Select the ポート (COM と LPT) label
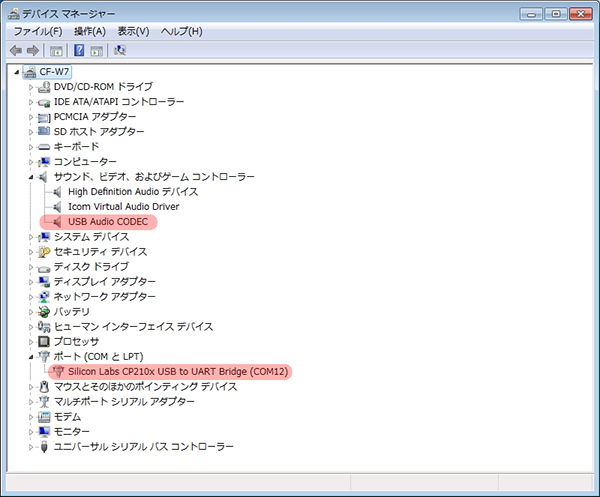Screen dimensions: 600x497 pos(98,357)
